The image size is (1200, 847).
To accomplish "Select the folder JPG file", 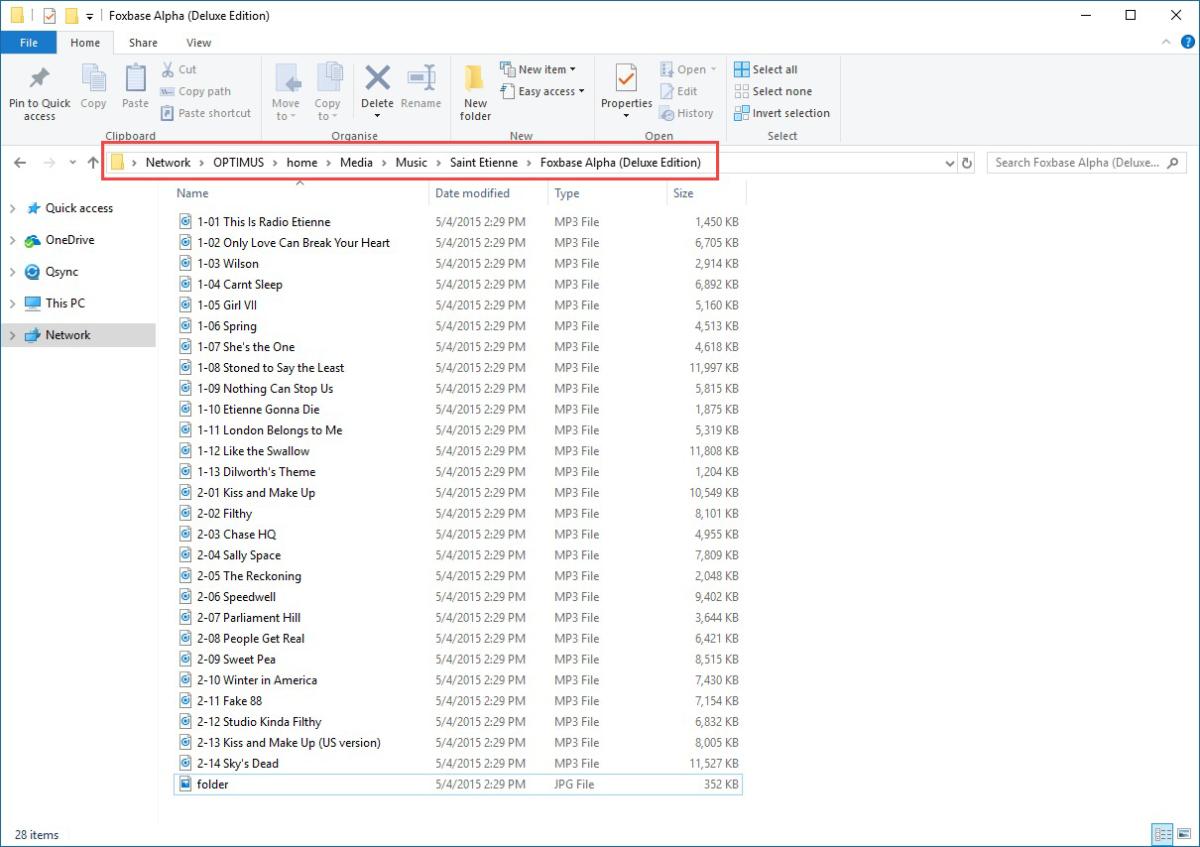I will 458,785.
